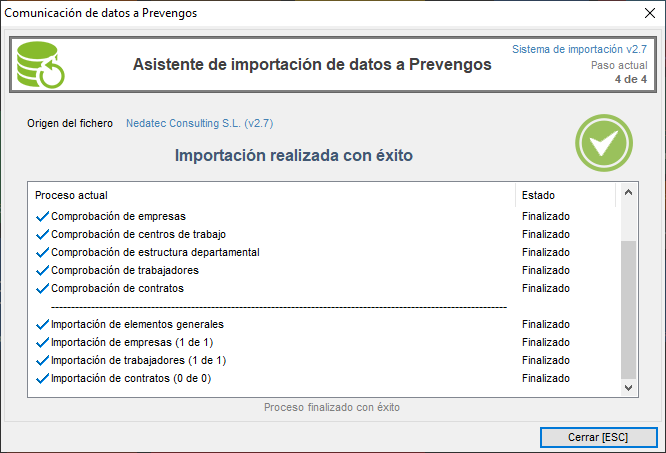Screen dimensions: 666x453
Task: Click the scrollbar down arrow in the process list
Action: click(x=628, y=387)
